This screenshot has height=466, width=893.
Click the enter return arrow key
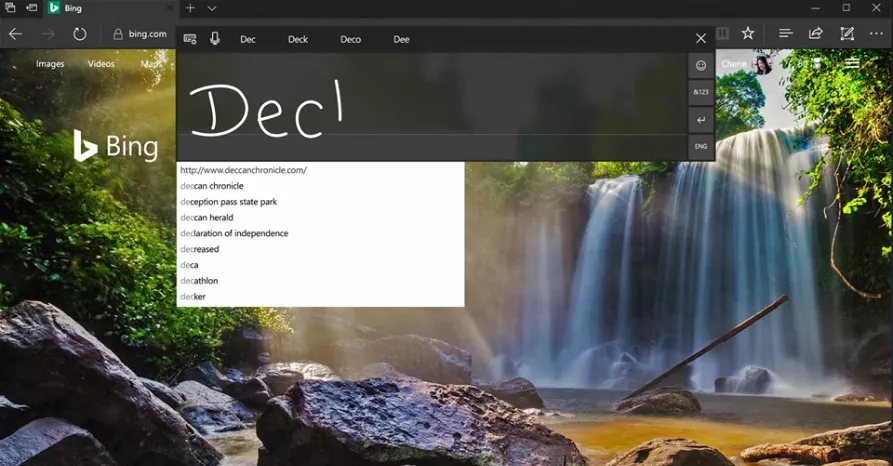pyautogui.click(x=701, y=120)
